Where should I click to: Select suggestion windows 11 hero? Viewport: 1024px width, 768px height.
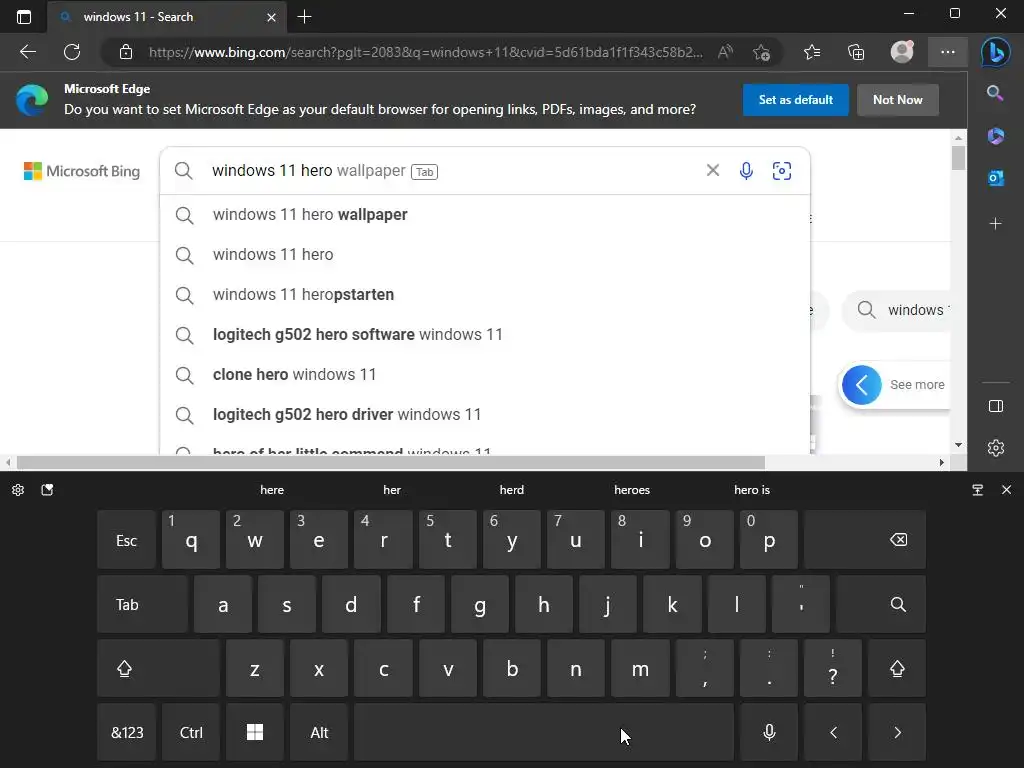pos(485,255)
